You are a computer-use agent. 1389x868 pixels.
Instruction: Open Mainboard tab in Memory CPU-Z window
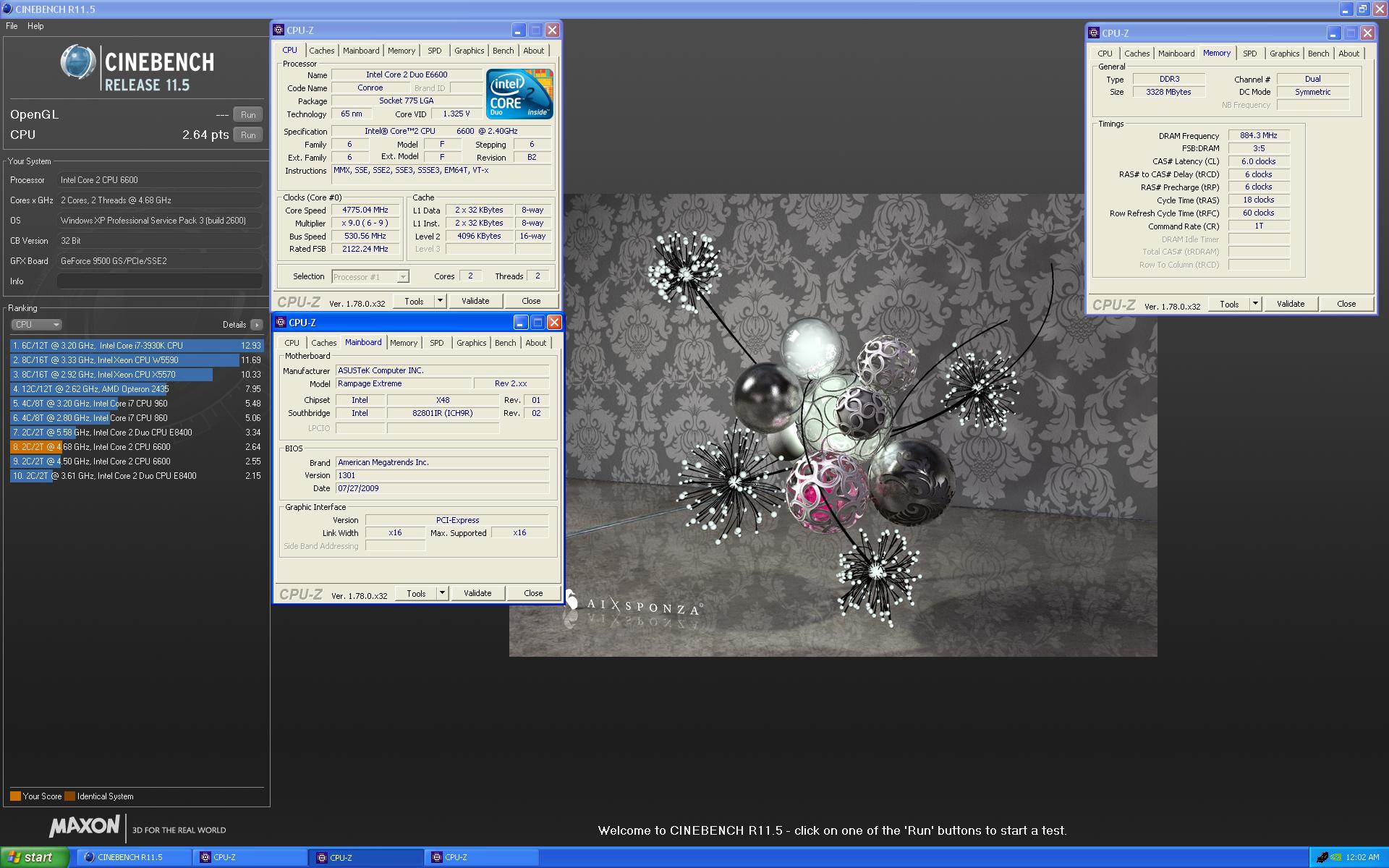pos(1176,54)
